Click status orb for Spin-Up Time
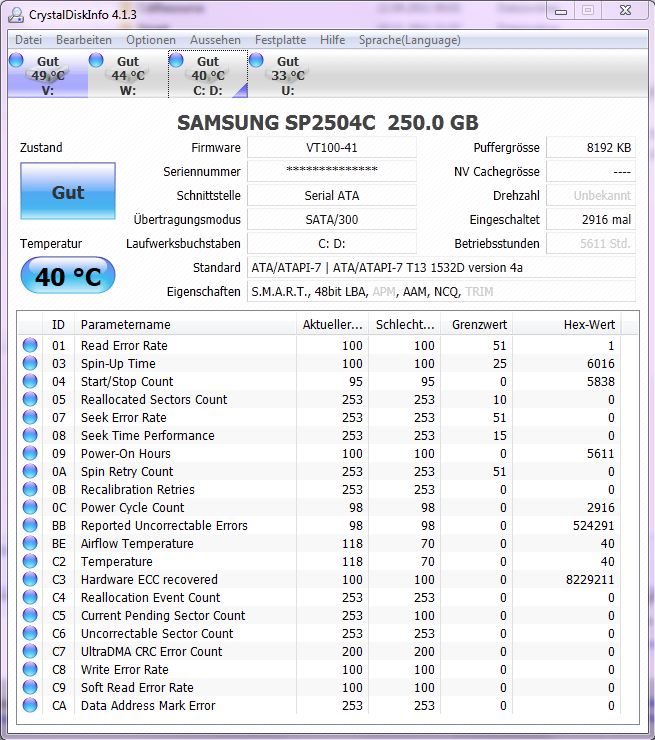655x740 pixels. point(30,363)
